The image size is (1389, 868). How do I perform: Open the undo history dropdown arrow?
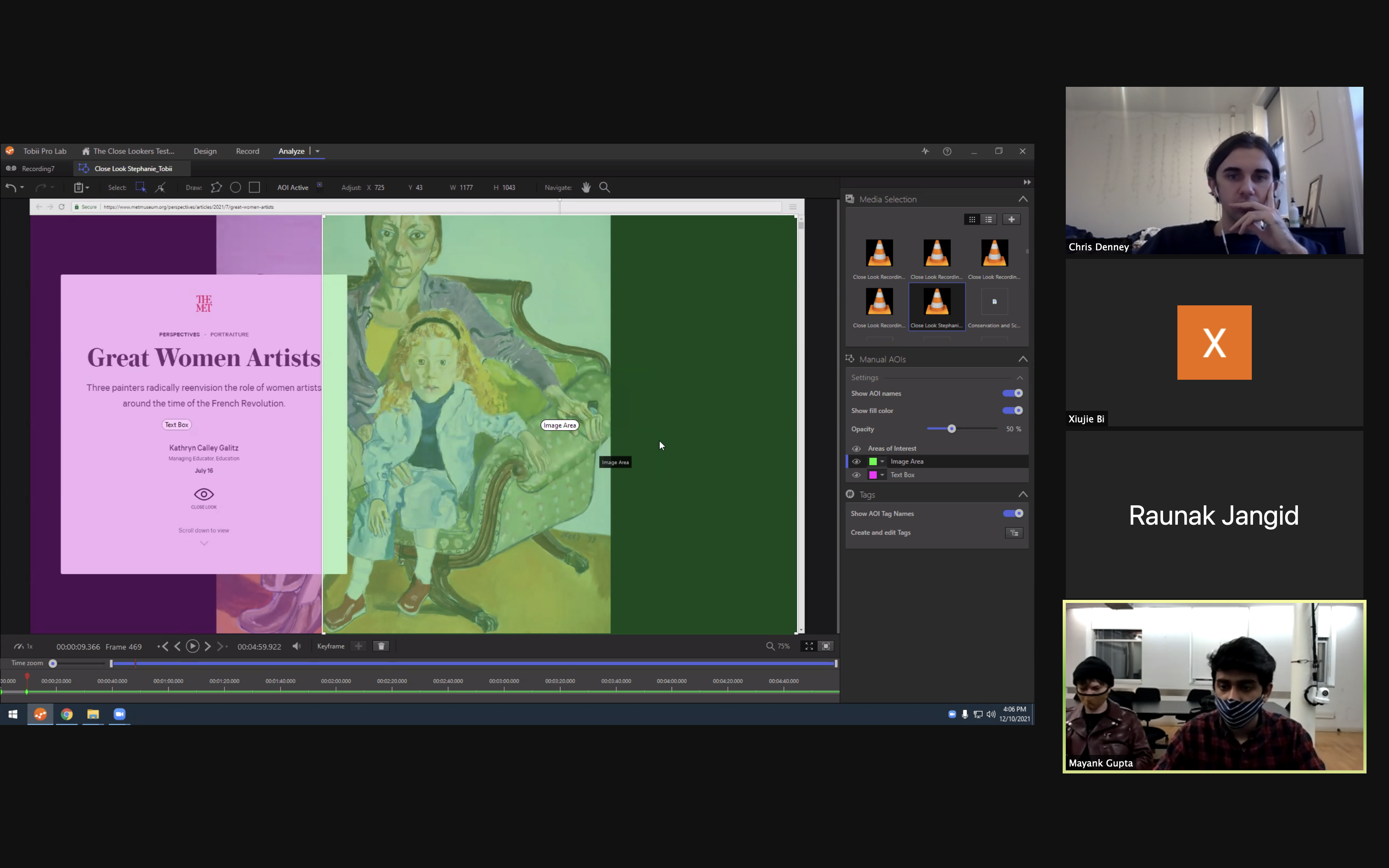click(22, 188)
